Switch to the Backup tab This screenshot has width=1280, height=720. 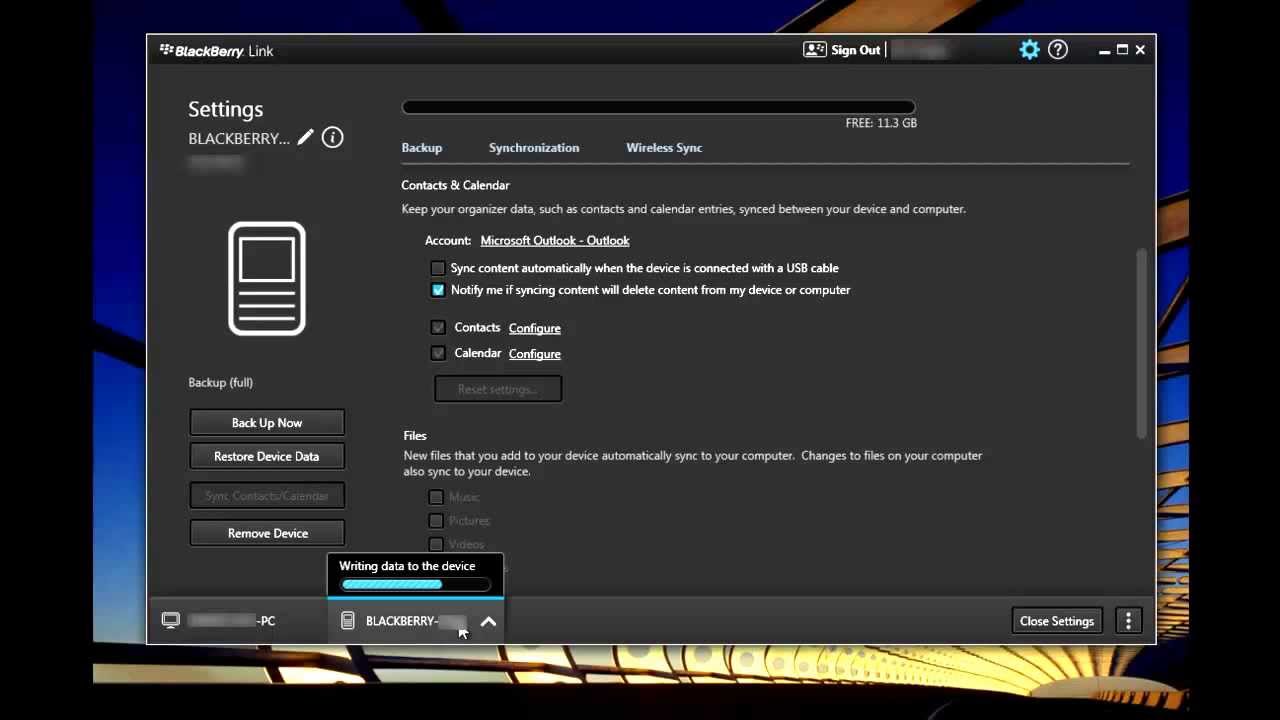coord(422,148)
